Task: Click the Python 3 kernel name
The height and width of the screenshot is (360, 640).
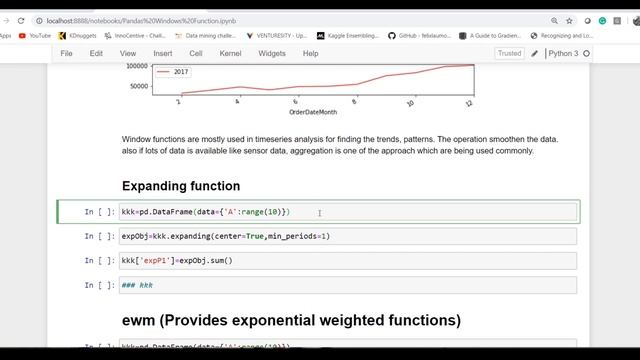Action: 563,53
